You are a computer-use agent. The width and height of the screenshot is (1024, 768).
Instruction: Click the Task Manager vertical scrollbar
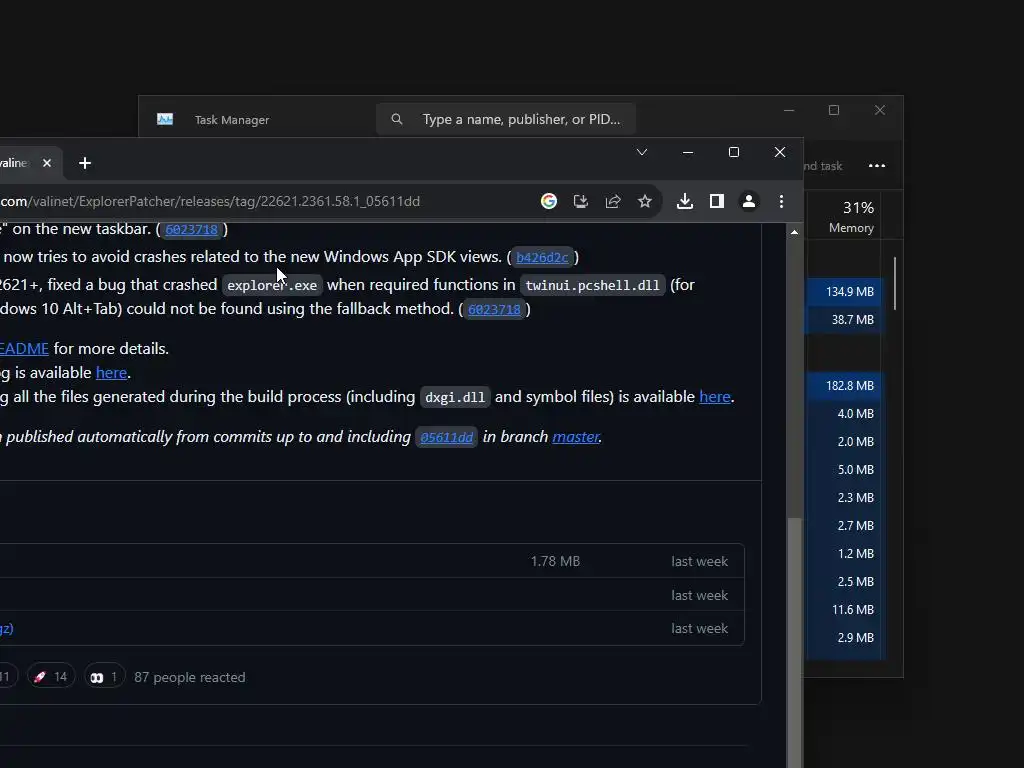tap(895, 283)
